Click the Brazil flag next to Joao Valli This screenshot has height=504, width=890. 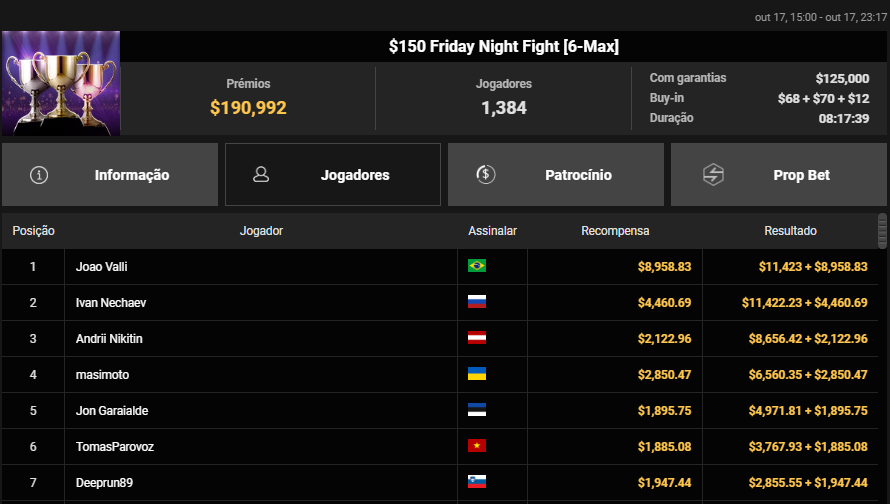click(x=477, y=267)
